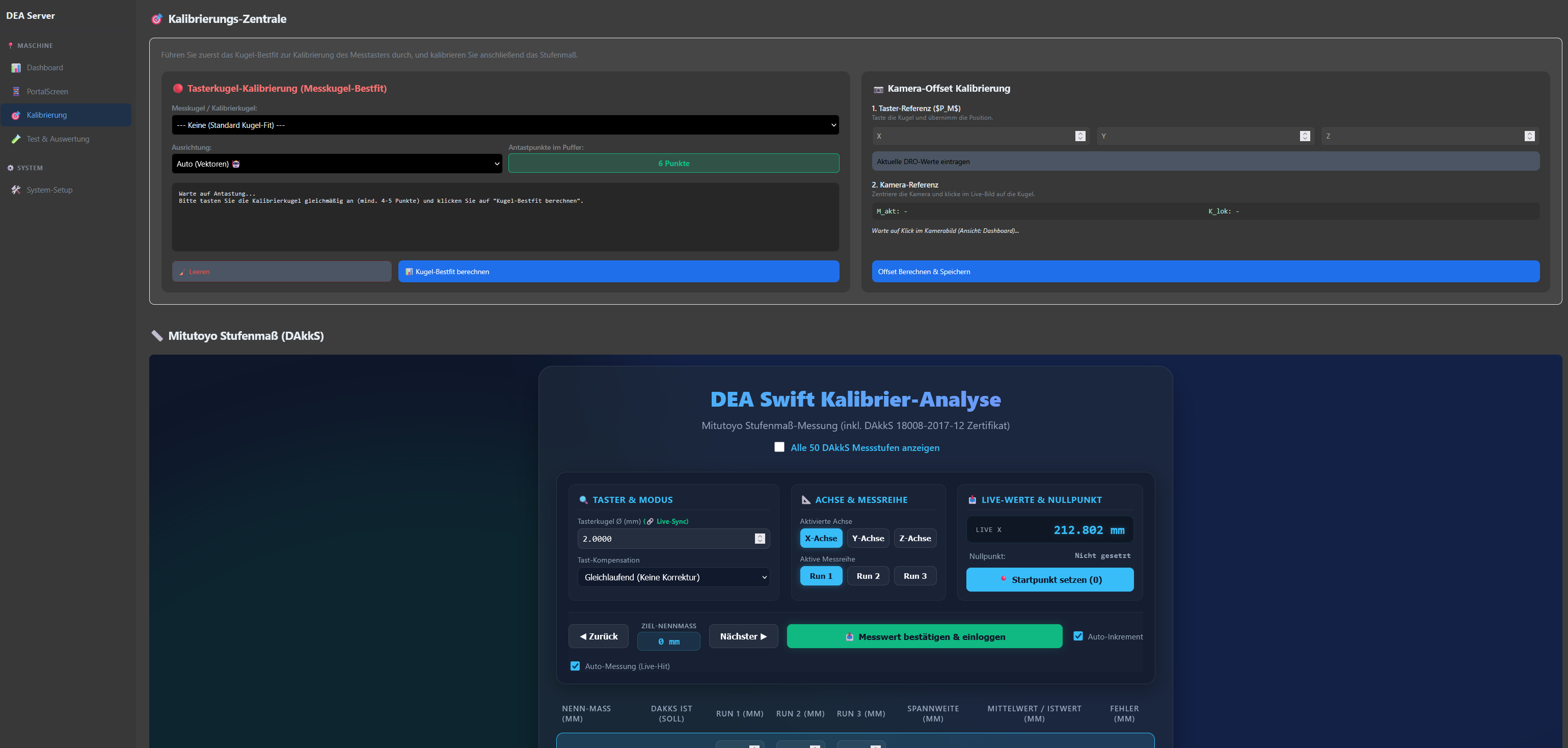This screenshot has height=748, width=1568.
Task: Click the System-Setup tools icon
Action: [16, 190]
